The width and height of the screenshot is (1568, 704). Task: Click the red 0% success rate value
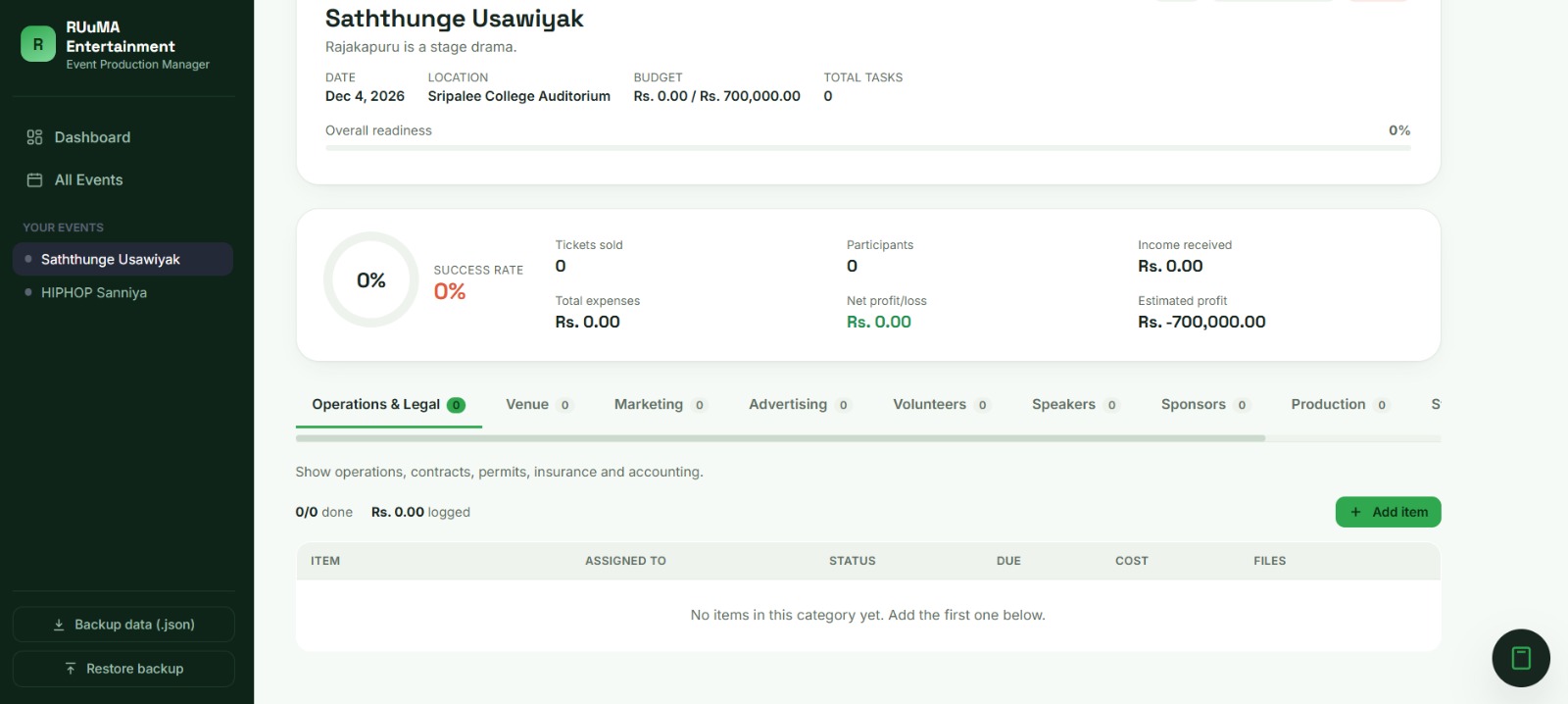[450, 291]
